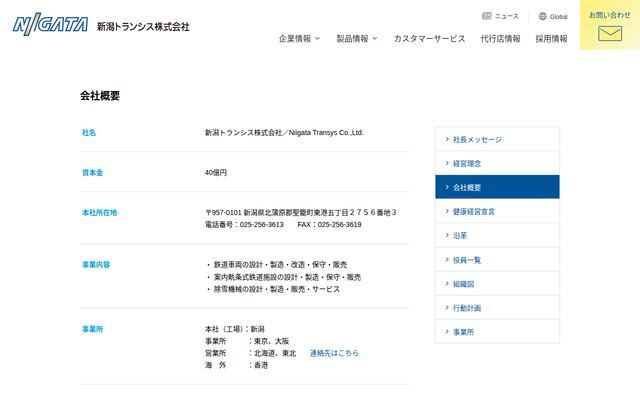Screen dimensions: 640x400
Task: Click the 本社所在地 row label
Action: tap(100, 212)
